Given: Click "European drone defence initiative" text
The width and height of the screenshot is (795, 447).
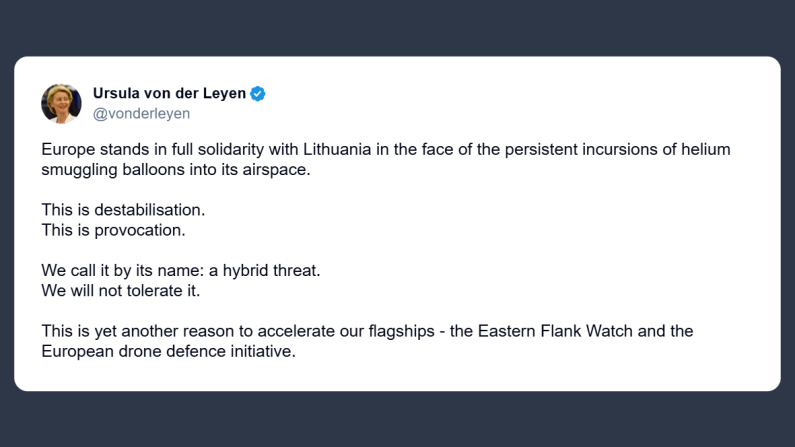Looking at the screenshot, I should click(169, 350).
